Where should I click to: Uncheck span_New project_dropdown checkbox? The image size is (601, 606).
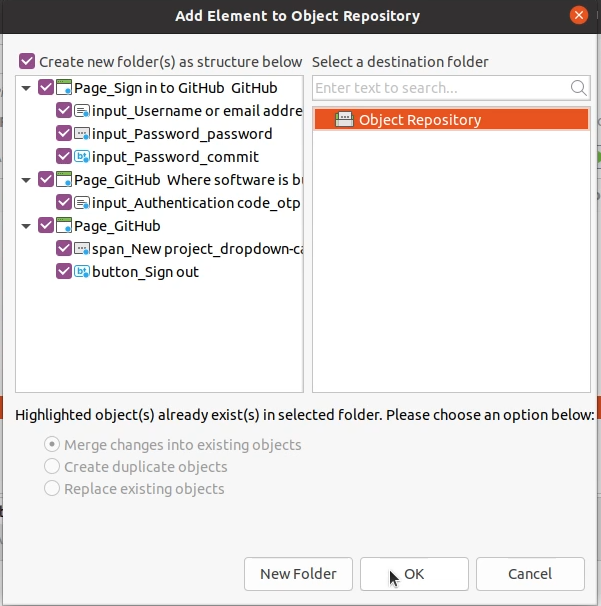[x=64, y=249]
